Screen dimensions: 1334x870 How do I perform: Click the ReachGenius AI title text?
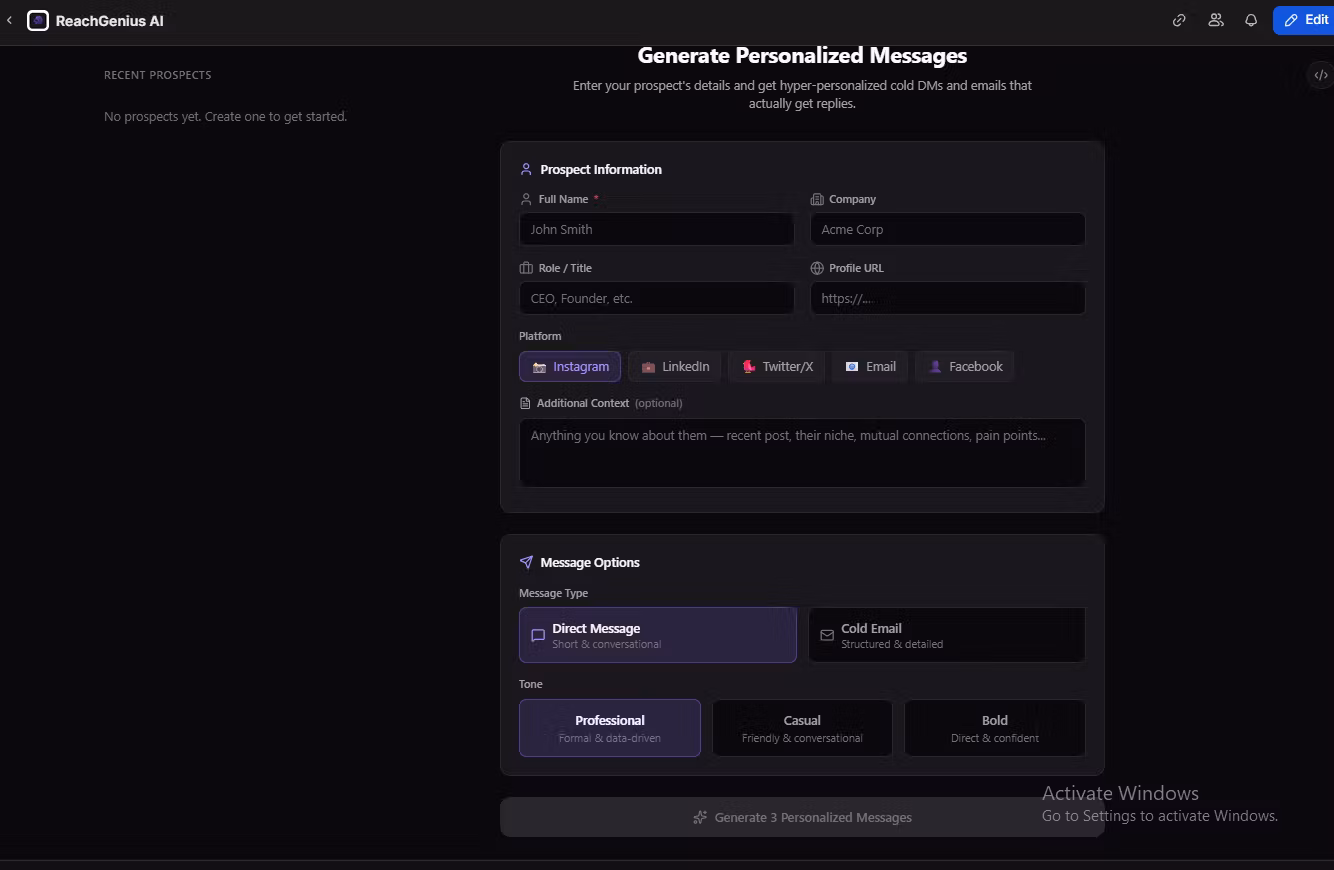(x=110, y=20)
